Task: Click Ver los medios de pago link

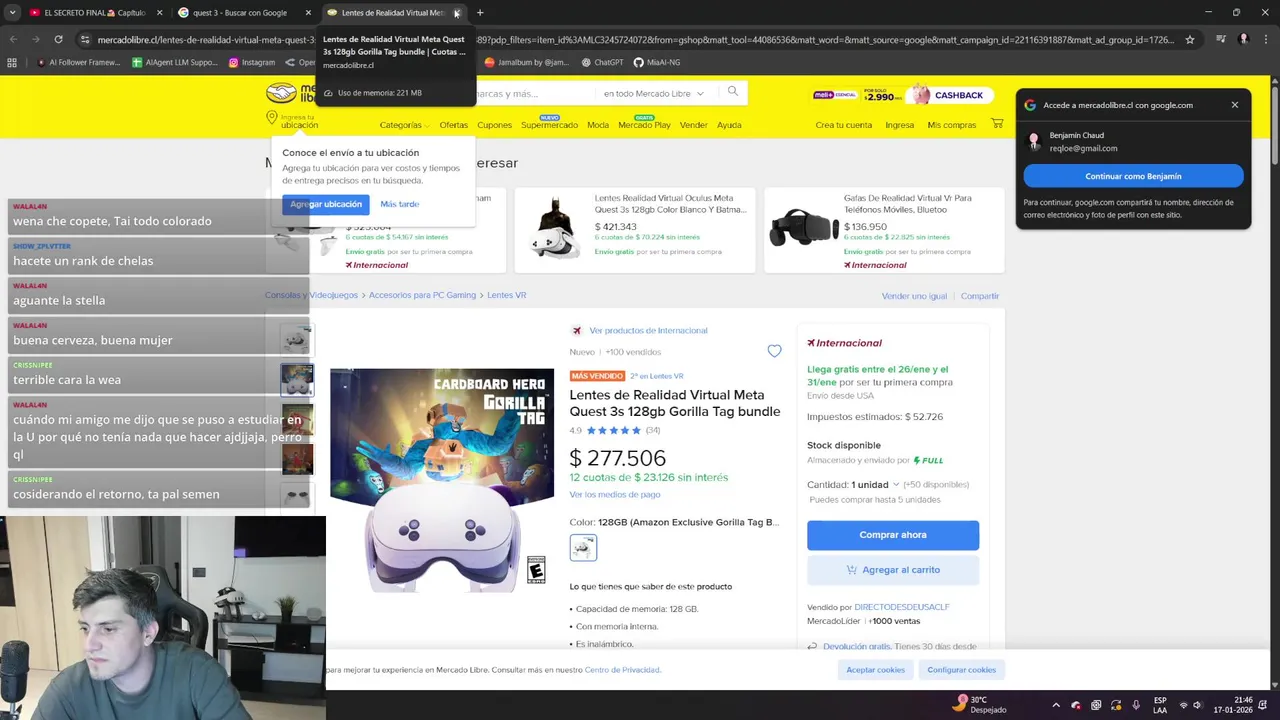Action: pos(615,494)
